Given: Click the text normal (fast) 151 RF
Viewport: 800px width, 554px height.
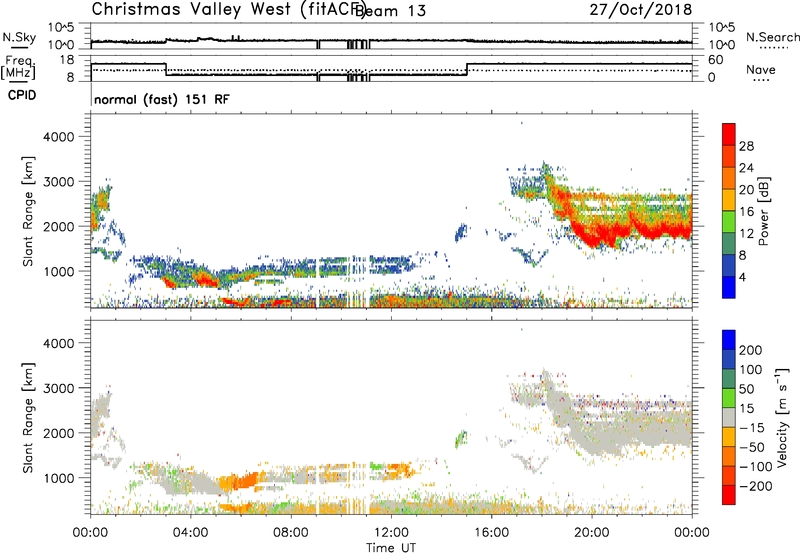Looking at the screenshot, I should click(162, 99).
